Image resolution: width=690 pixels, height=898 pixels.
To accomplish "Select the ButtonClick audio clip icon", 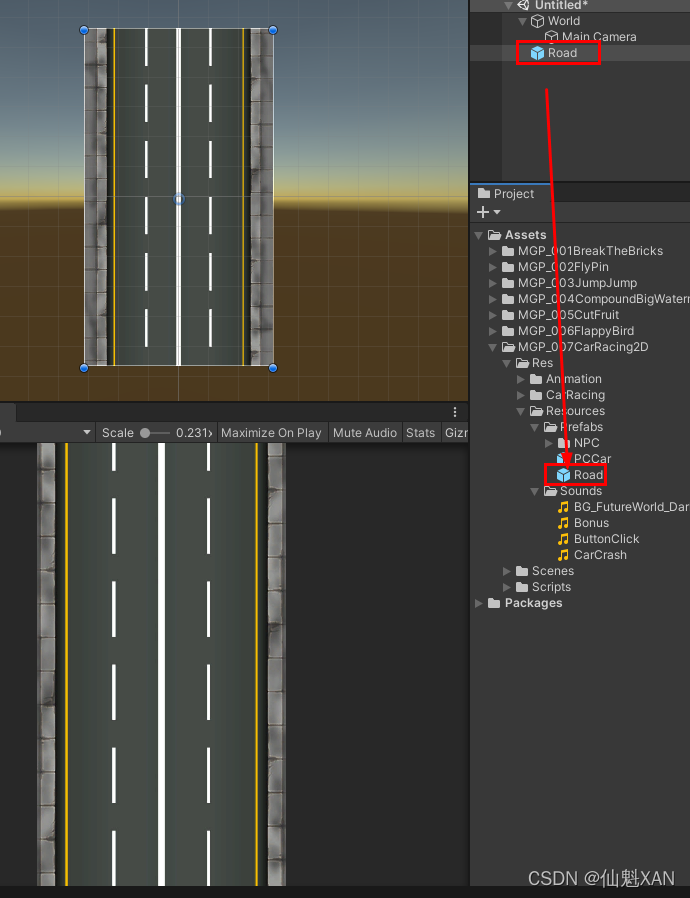I will (563, 539).
